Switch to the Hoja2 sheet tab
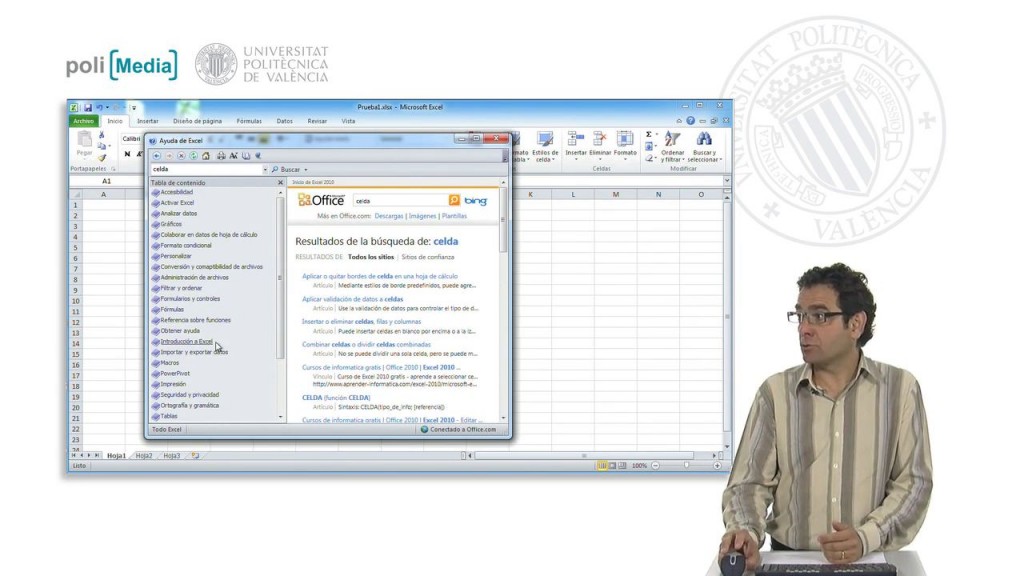Screen dimensions: 1024x576 [x=144, y=456]
